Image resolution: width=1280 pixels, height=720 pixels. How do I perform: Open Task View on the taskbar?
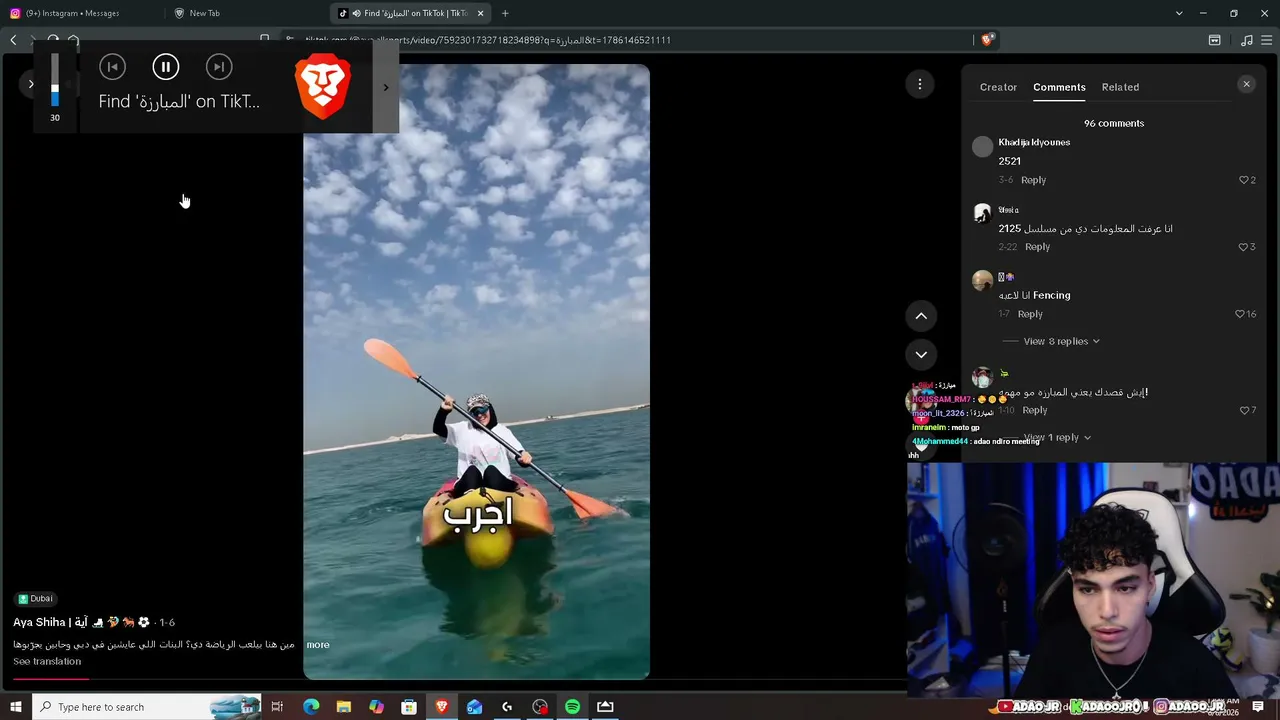pos(277,707)
